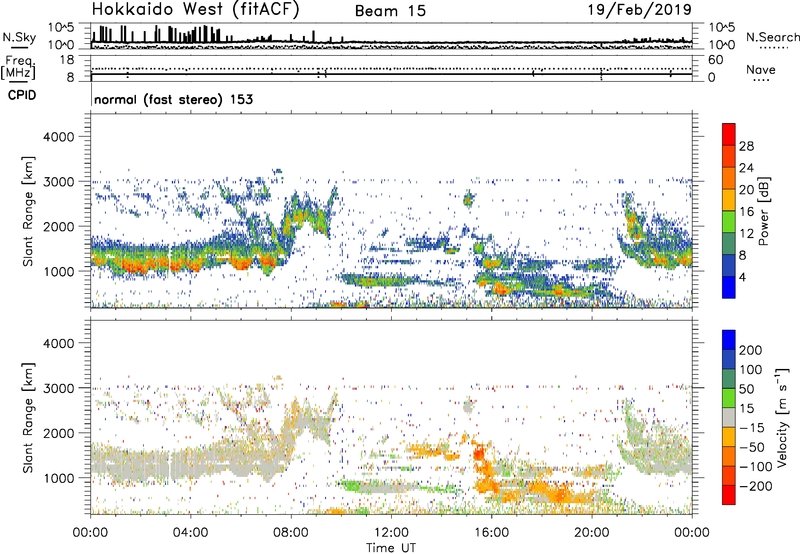The width and height of the screenshot is (800, 554).
Task: Click the "60" tick on the Nave axis
Action: (x=716, y=60)
